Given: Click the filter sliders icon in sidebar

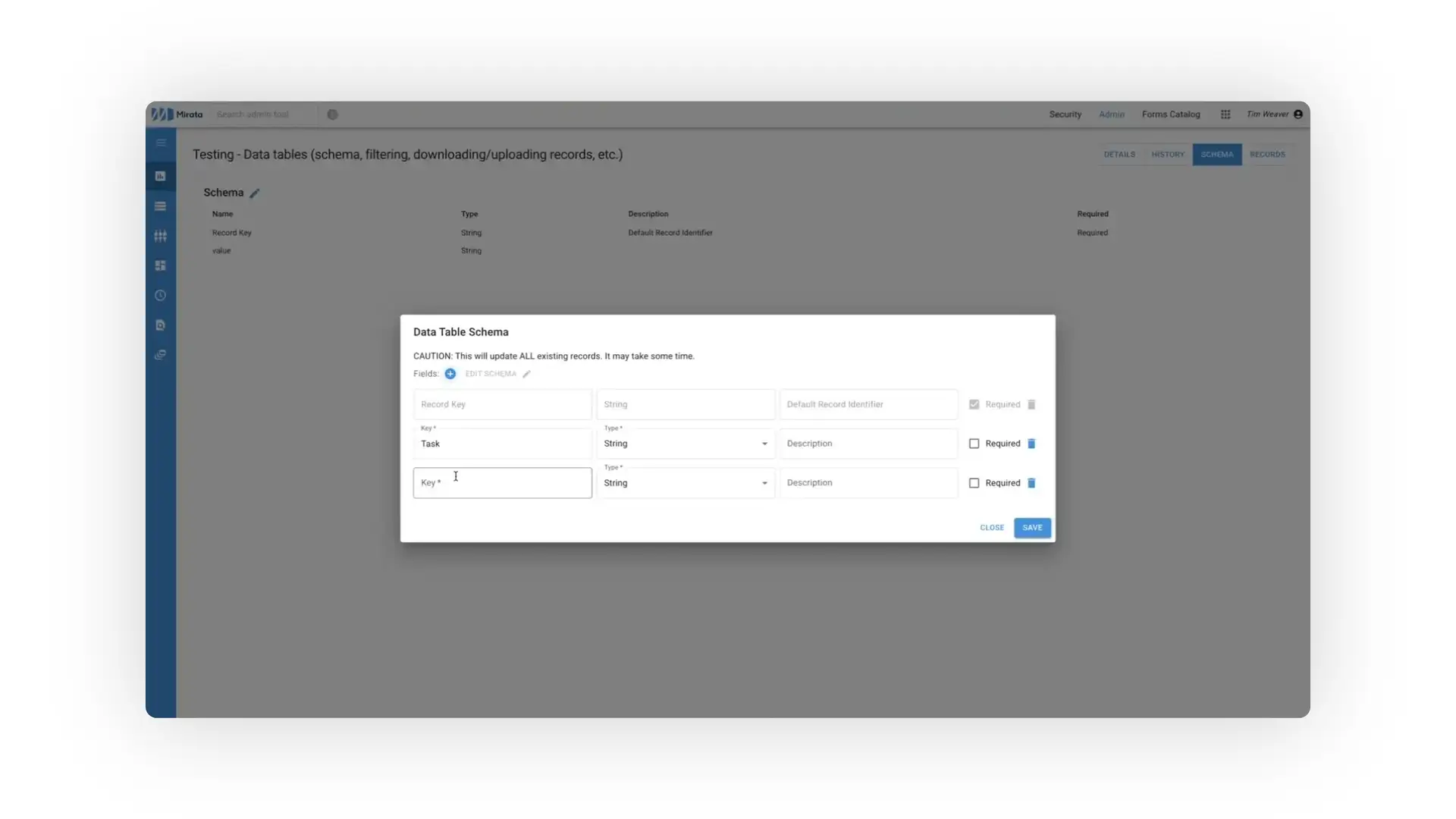Looking at the screenshot, I should click(160, 236).
